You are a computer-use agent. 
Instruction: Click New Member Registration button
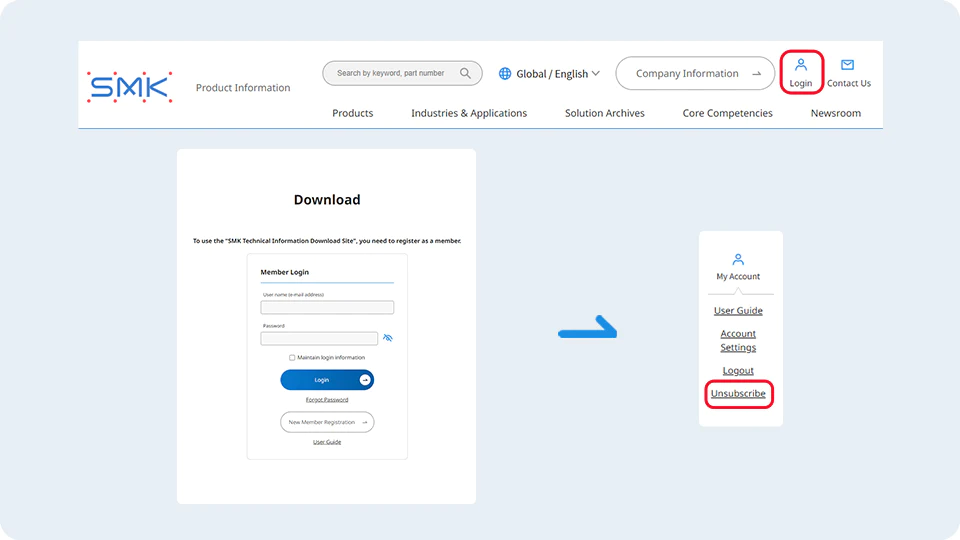[x=327, y=422]
